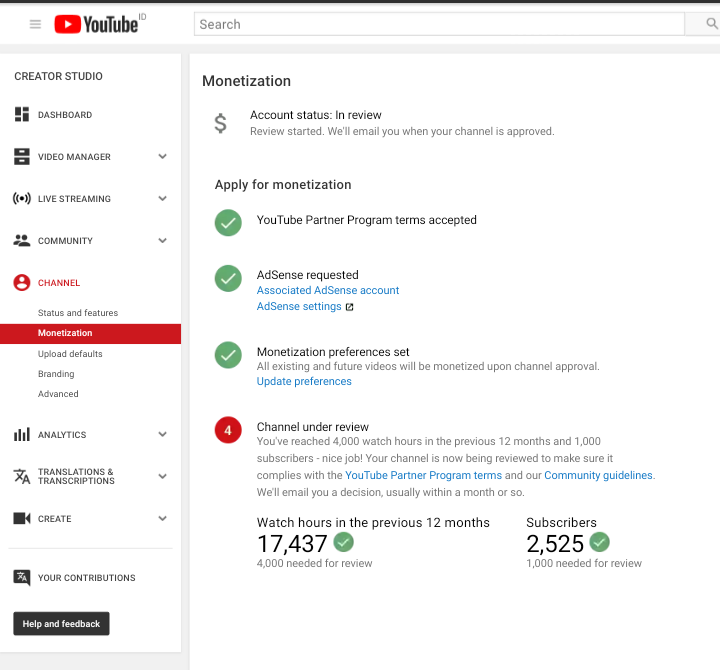The height and width of the screenshot is (670, 720).
Task: Click the 'Account status: In review' text
Action: (316, 115)
